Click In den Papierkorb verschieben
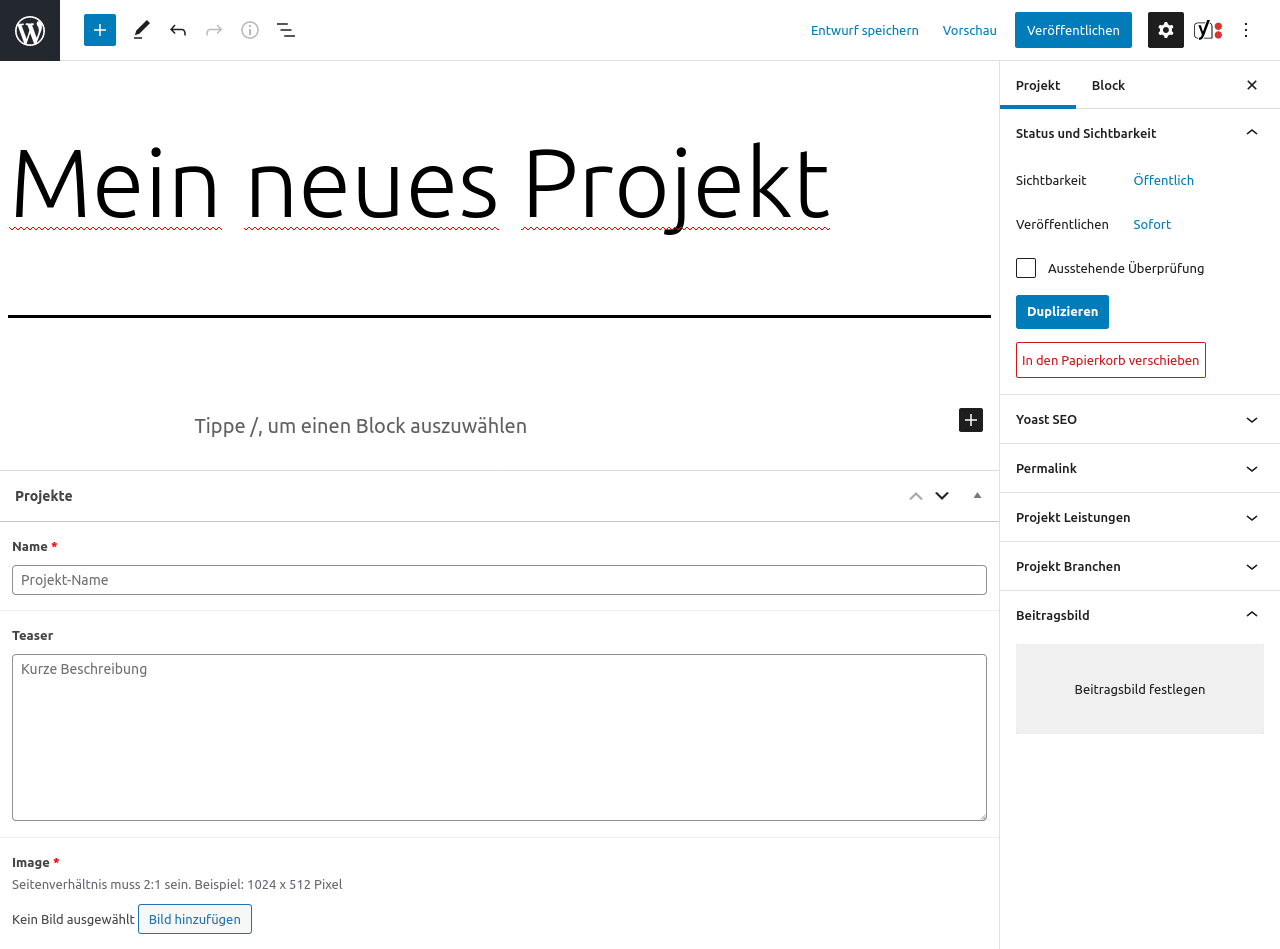Screen dimensions: 1280x949 click(1111, 360)
